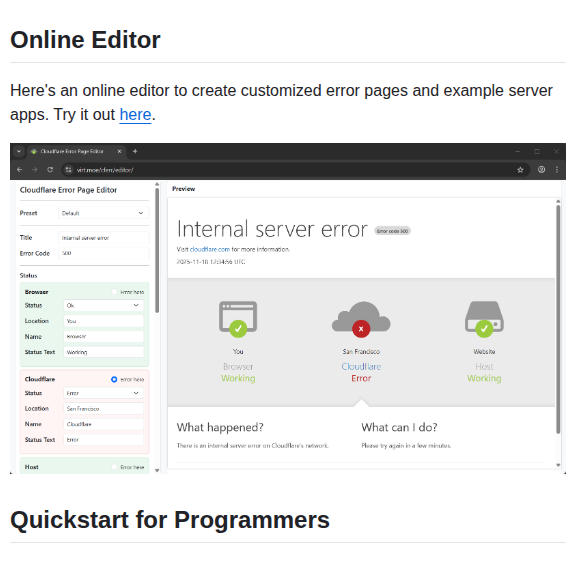Click the cloud icon with red X

tap(361, 319)
